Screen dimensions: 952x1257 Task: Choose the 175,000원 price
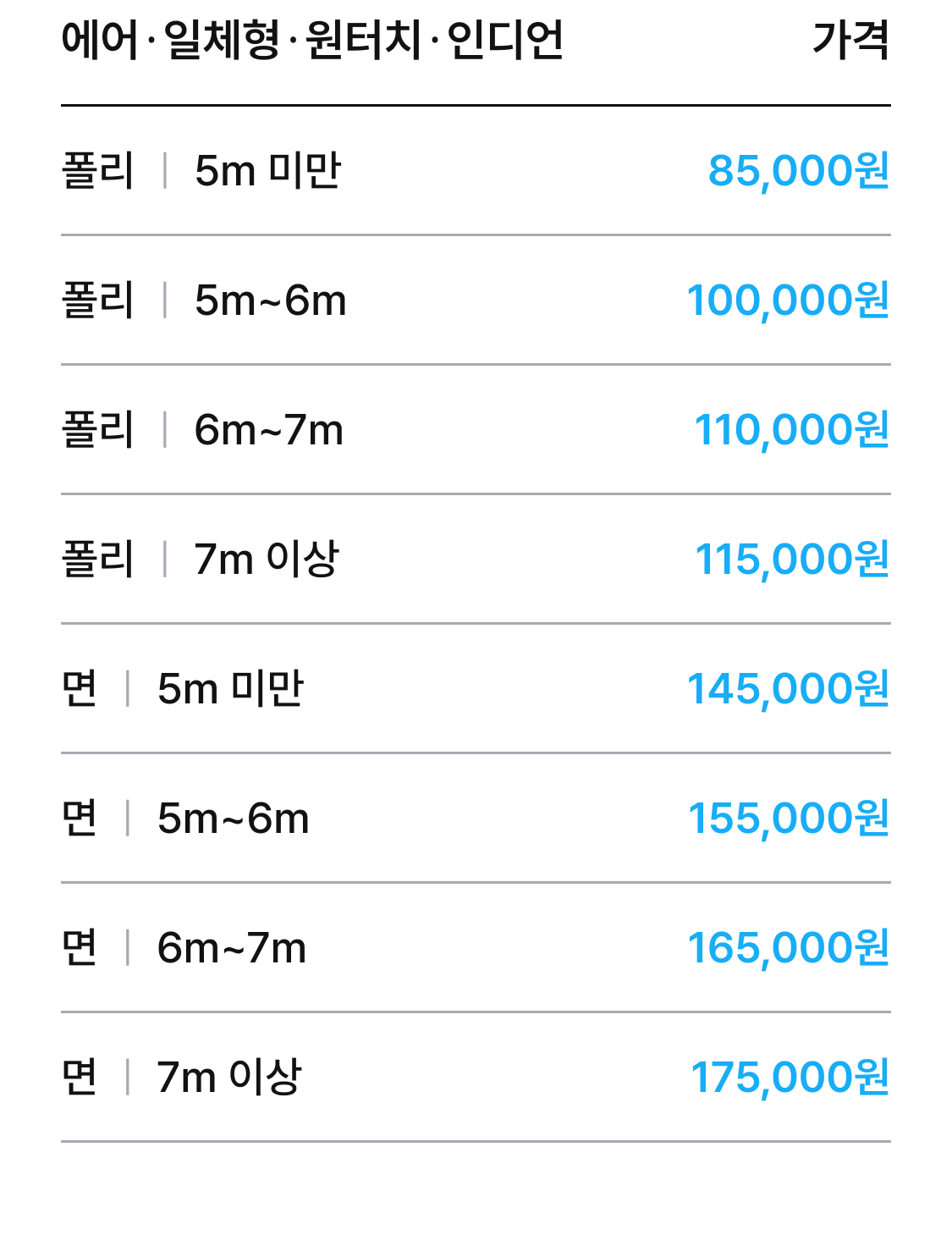pos(790,1078)
